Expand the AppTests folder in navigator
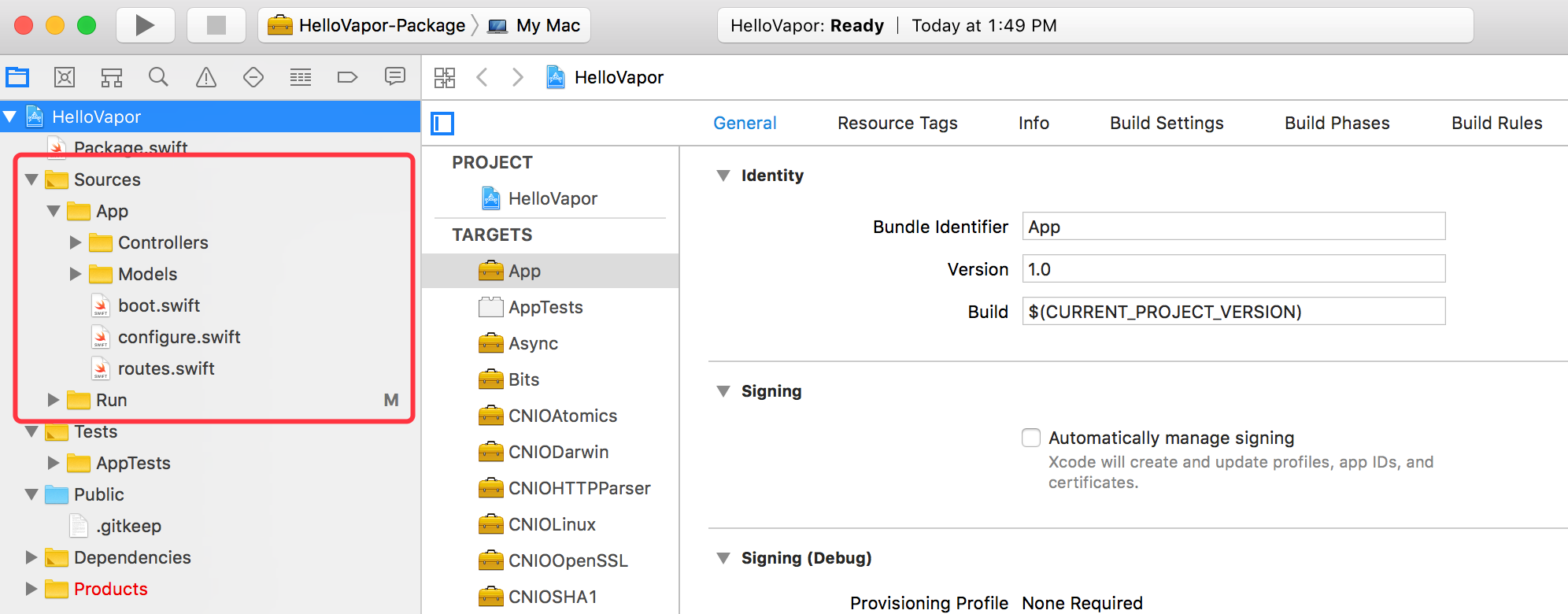The height and width of the screenshot is (614, 1568). [x=54, y=463]
